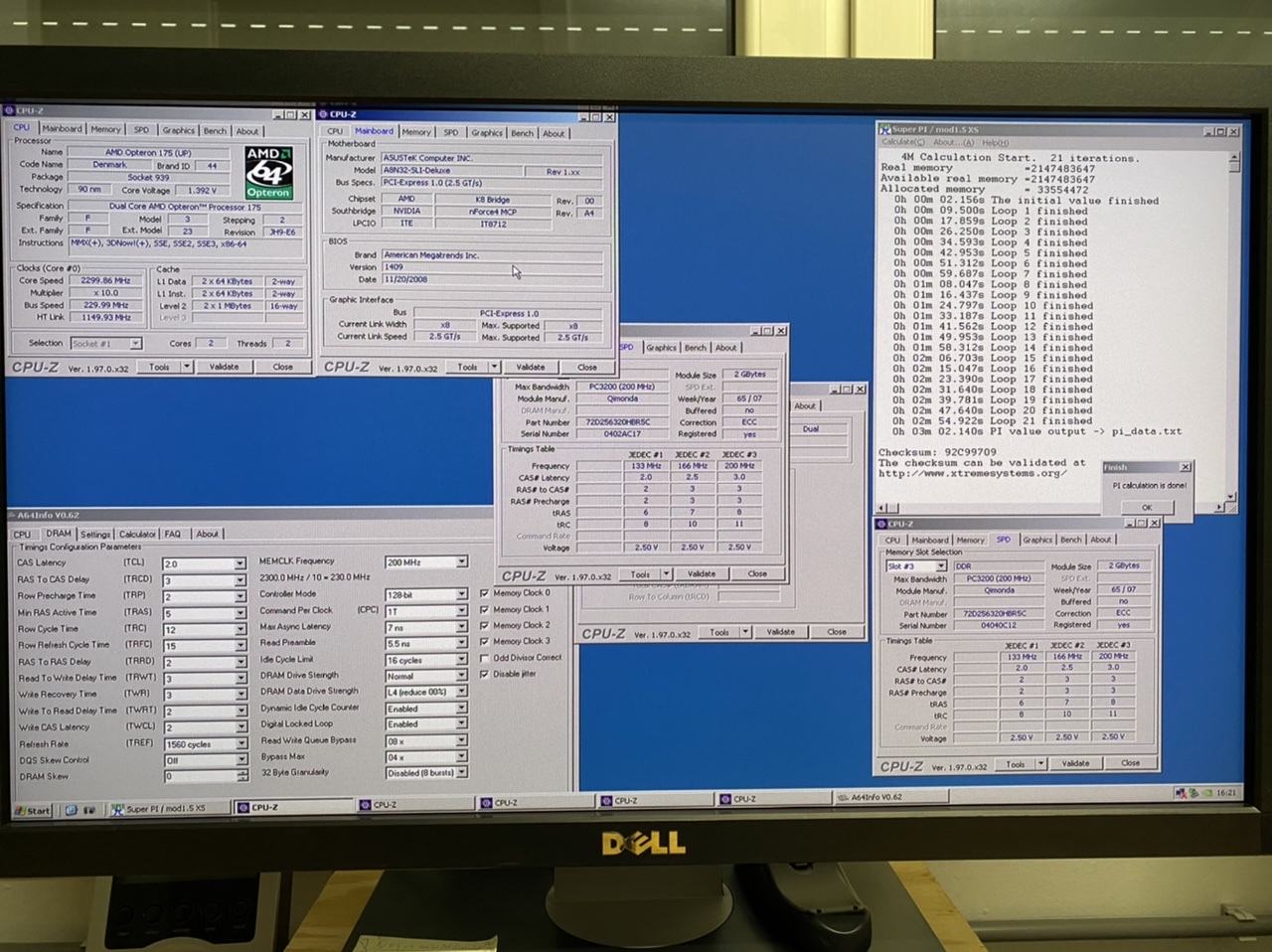
Task: Click Validate in CPU tab window
Action: pos(224,367)
